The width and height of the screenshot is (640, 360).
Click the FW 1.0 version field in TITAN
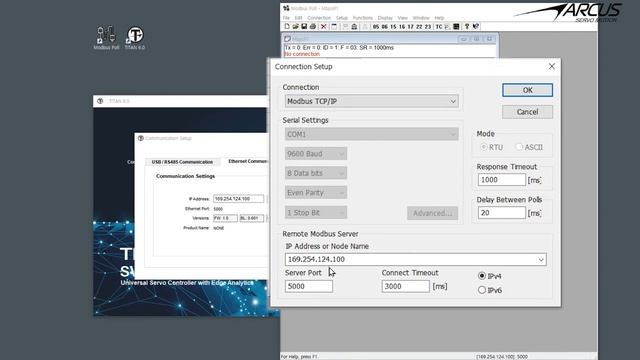pos(225,218)
